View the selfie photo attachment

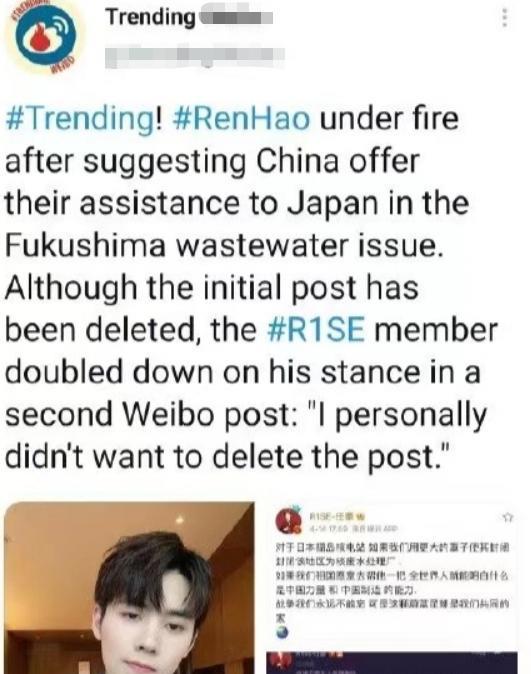click(x=129, y=588)
